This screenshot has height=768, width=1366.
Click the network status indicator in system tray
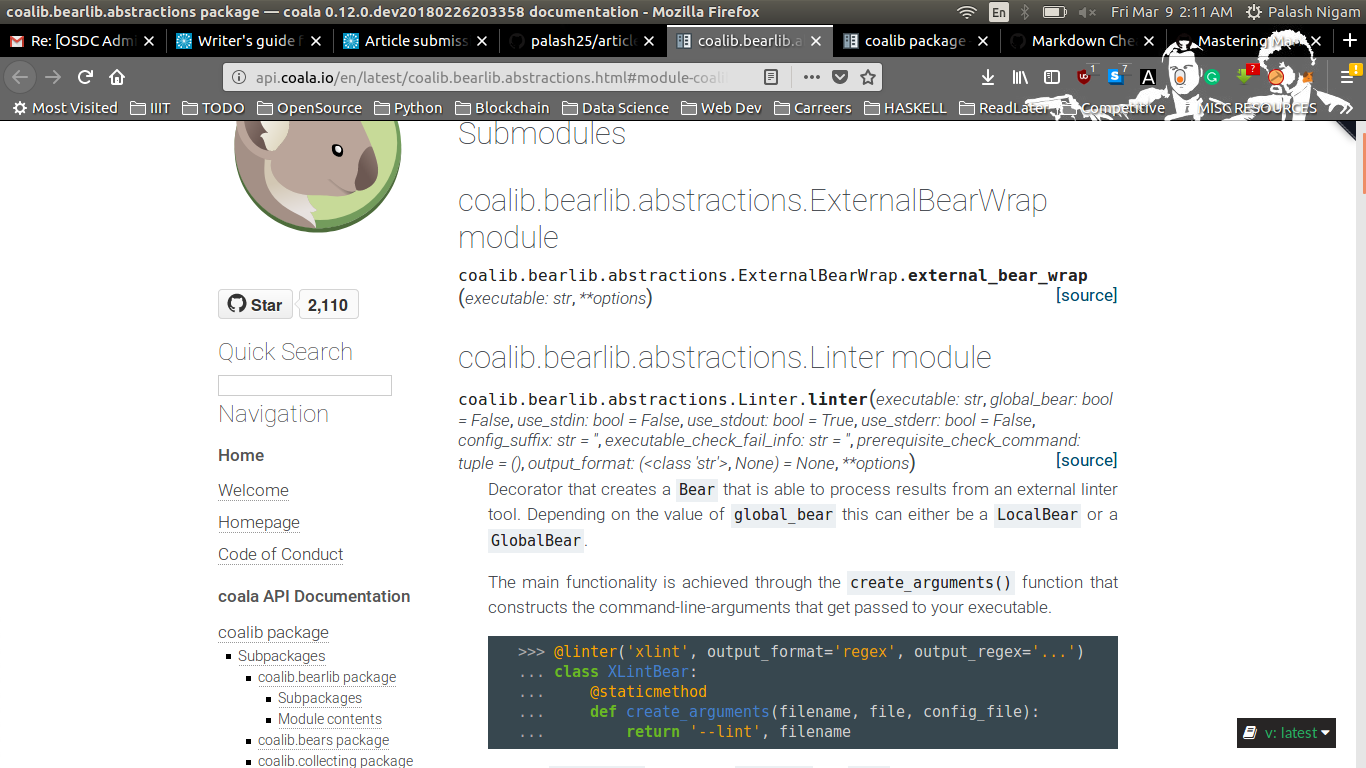pos(965,14)
